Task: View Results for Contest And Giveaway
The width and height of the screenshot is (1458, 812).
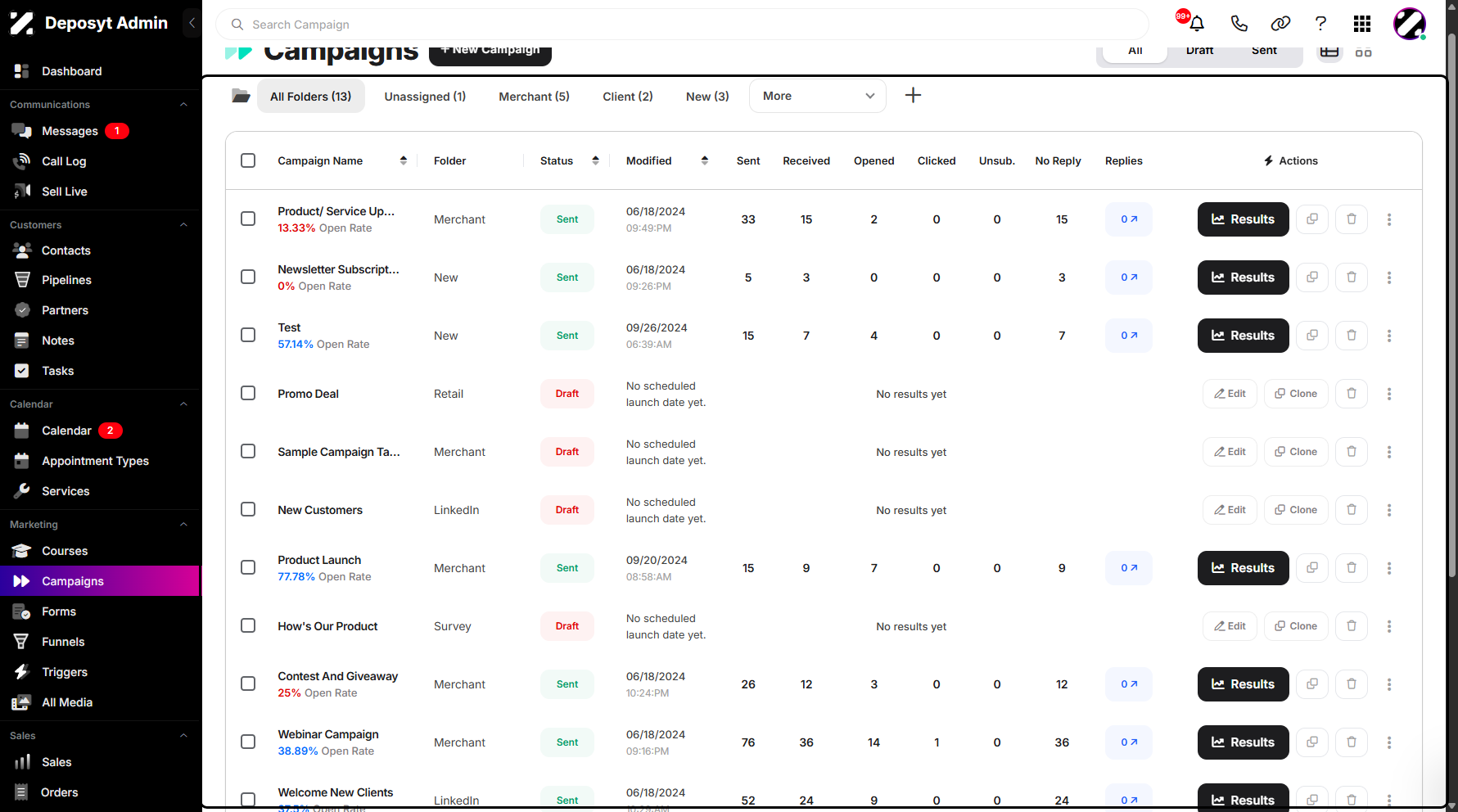Action: coord(1243,684)
